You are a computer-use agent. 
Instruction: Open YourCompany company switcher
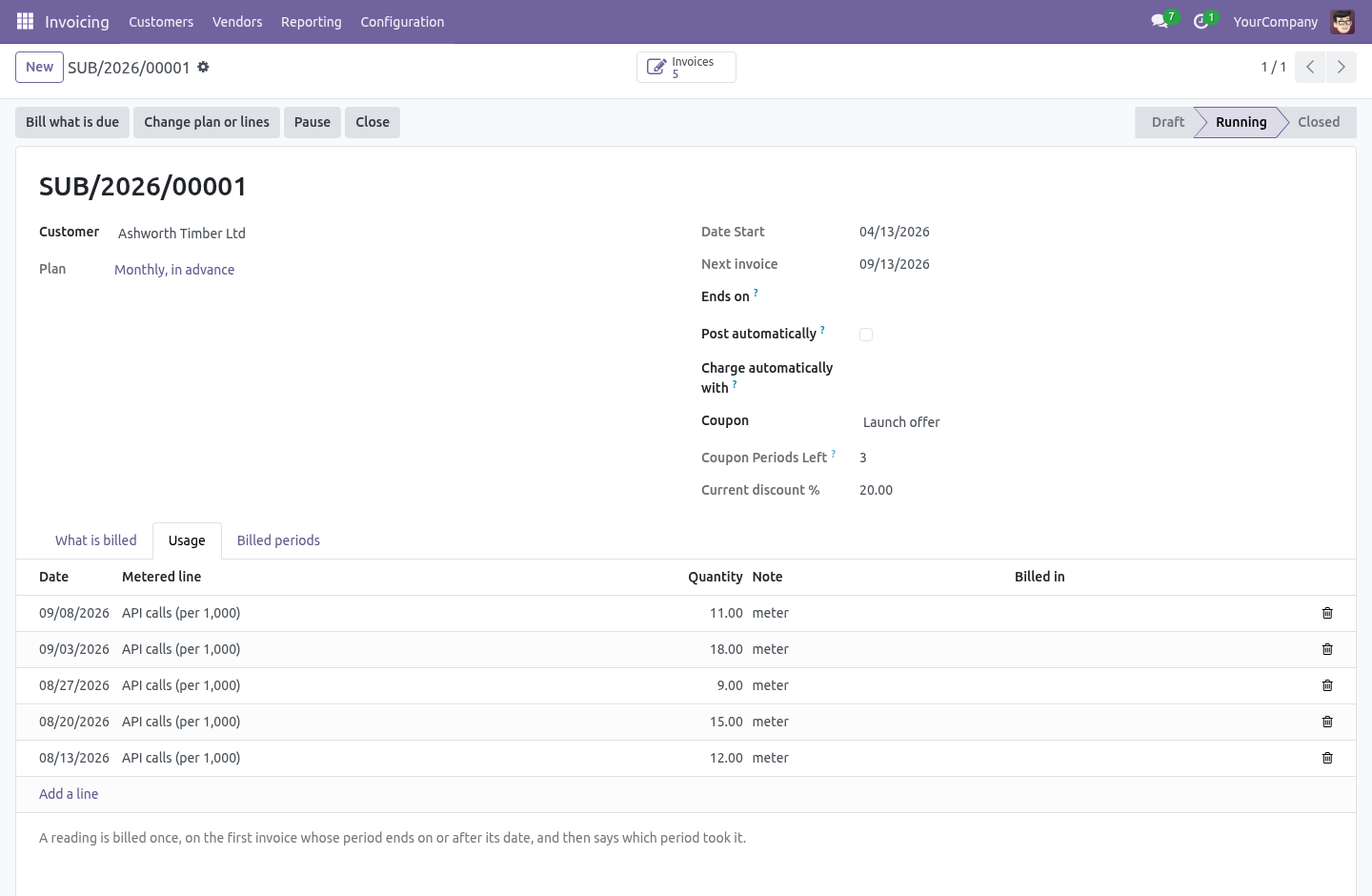click(x=1275, y=21)
